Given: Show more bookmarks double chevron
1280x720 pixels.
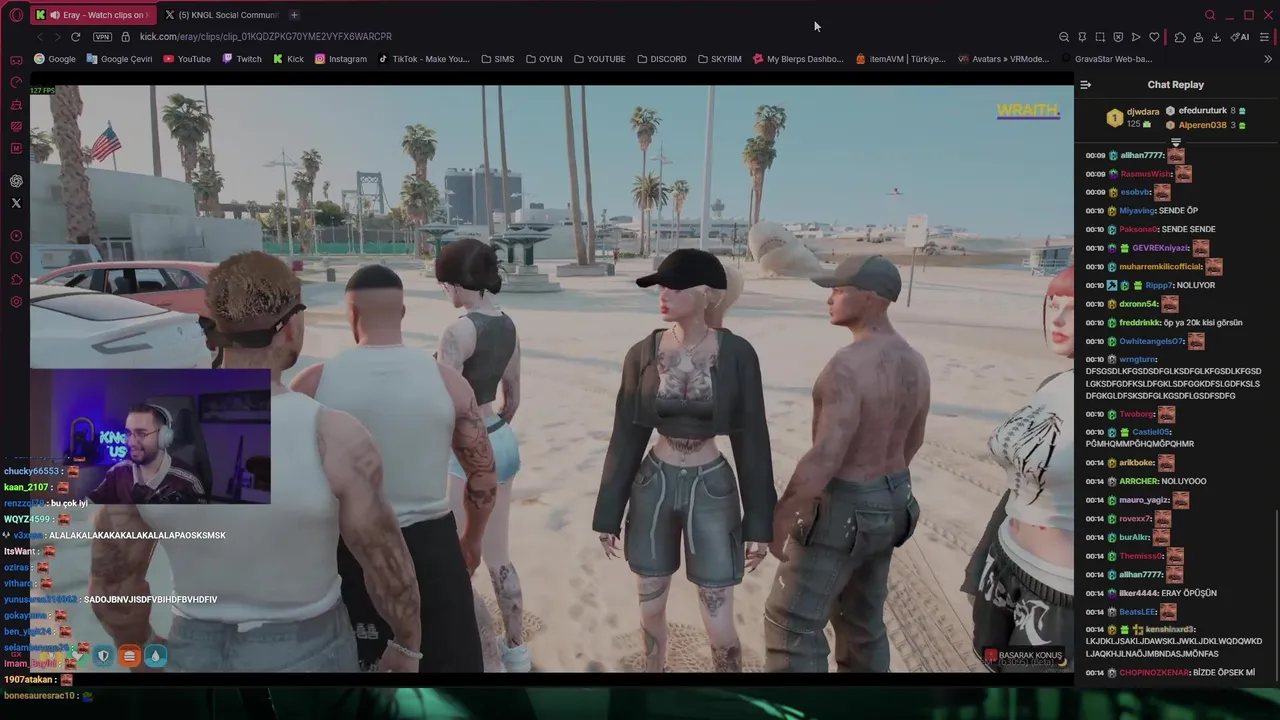Looking at the screenshot, I should (1268, 59).
